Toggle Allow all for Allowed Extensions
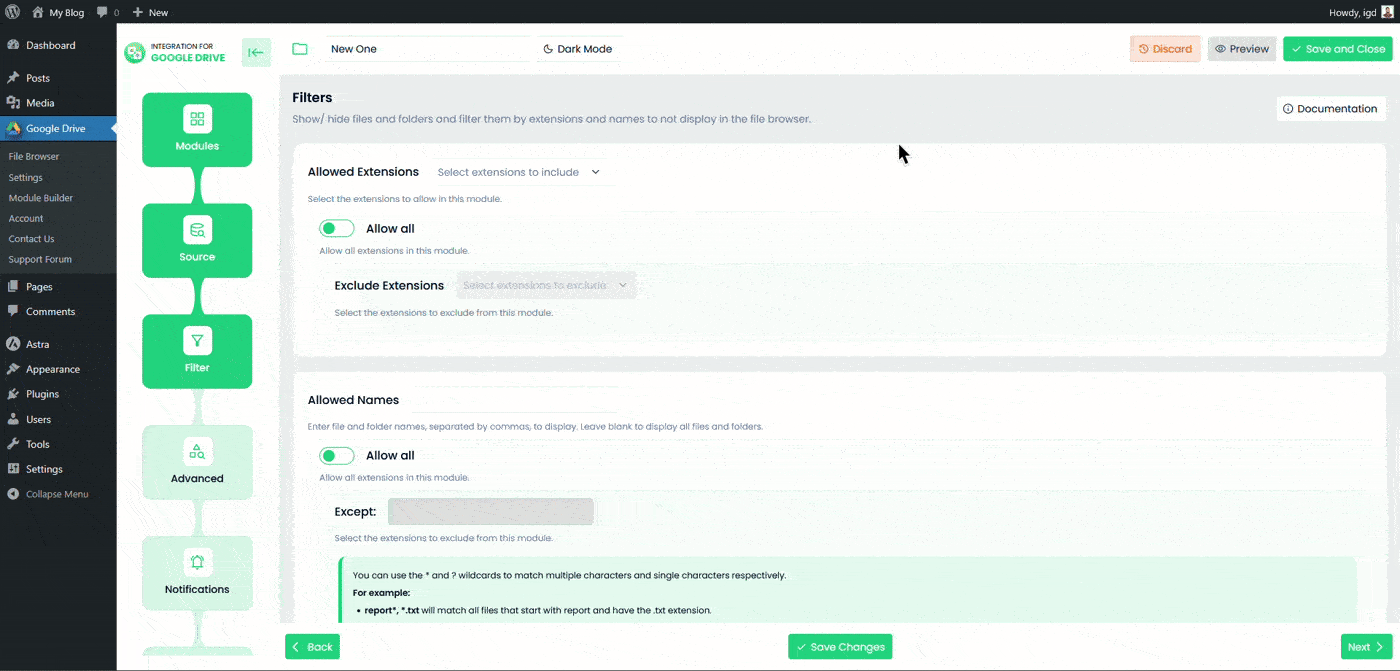Image resolution: width=1400 pixels, height=671 pixels. (x=337, y=229)
